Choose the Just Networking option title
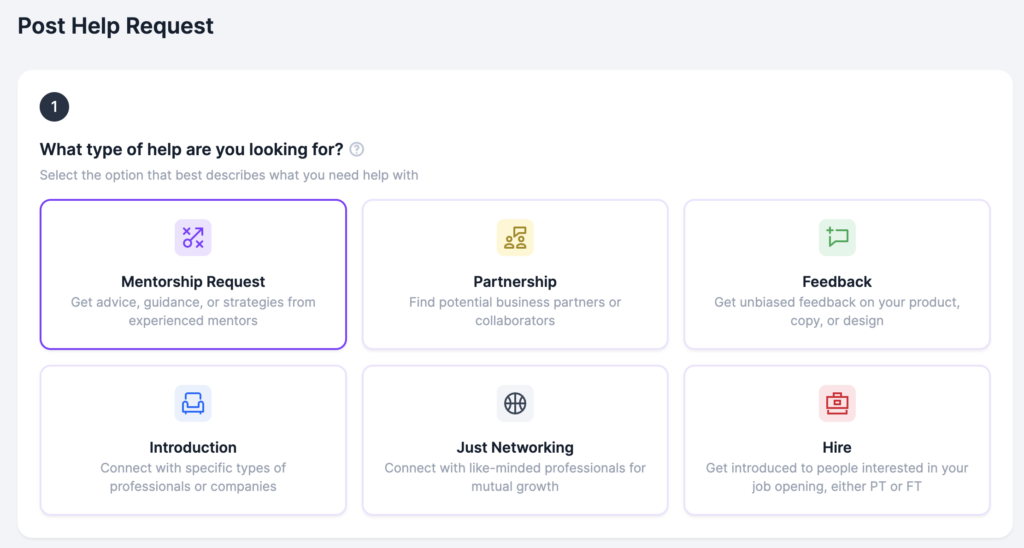1024x548 pixels. pos(515,447)
